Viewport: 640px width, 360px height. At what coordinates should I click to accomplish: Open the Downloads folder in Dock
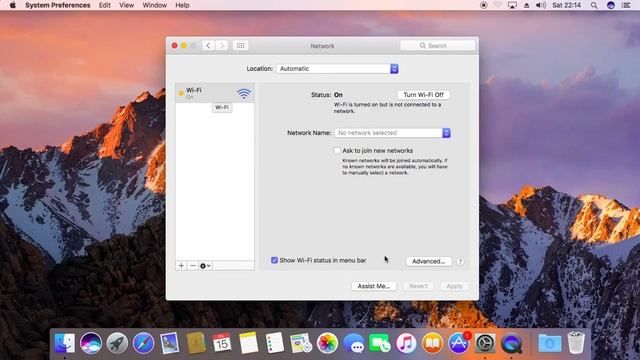[549, 343]
